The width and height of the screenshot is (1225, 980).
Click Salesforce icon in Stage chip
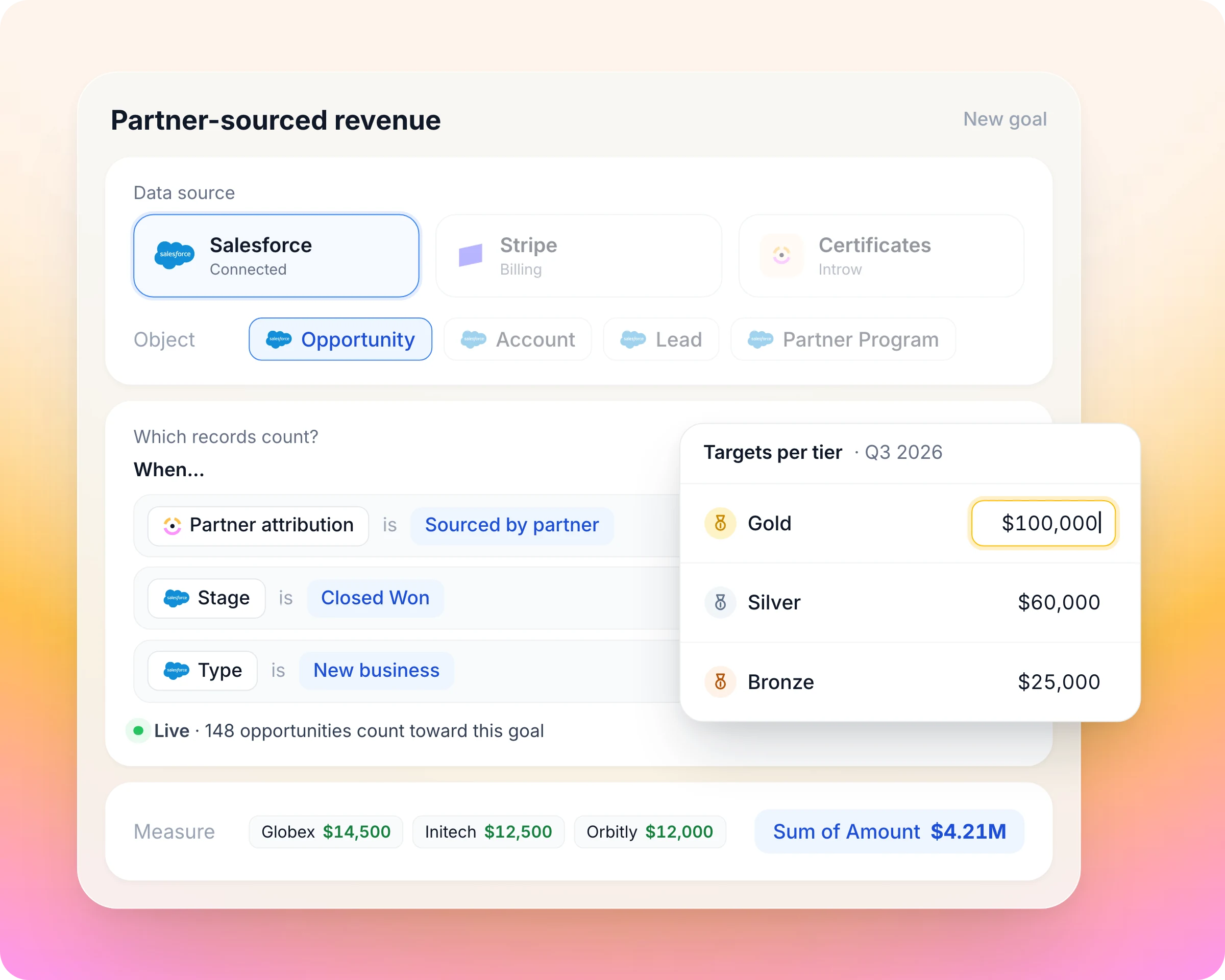pyautogui.click(x=176, y=598)
